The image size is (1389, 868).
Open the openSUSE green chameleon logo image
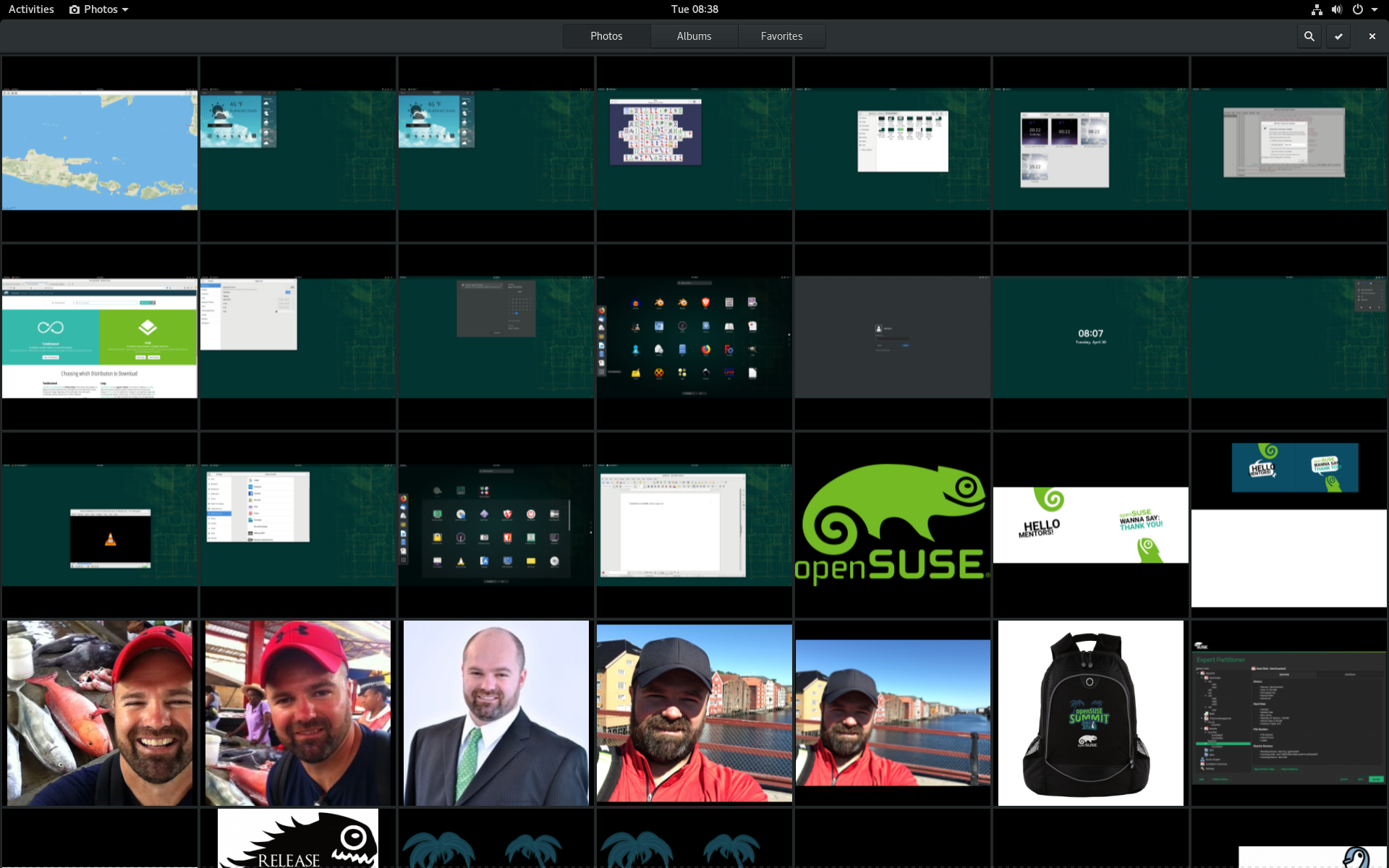click(x=892, y=524)
